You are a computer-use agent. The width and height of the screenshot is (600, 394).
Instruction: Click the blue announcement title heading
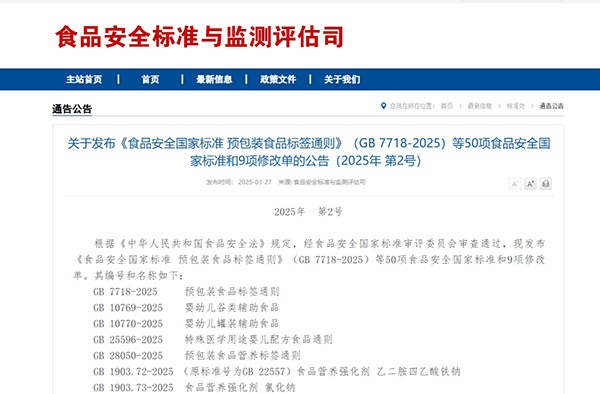point(309,152)
